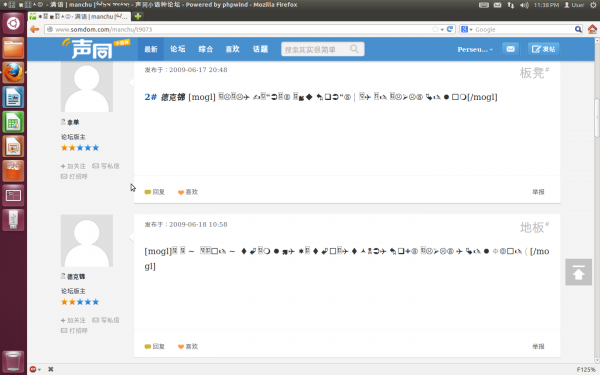Select the 话题 navigation tab

tap(260, 49)
